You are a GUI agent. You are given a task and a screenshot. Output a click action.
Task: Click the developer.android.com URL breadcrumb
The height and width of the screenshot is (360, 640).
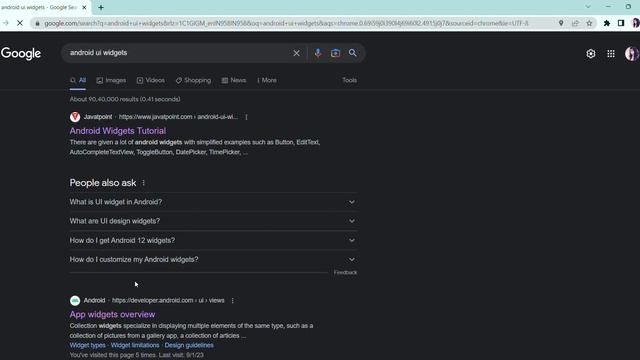pyautogui.click(x=168, y=301)
